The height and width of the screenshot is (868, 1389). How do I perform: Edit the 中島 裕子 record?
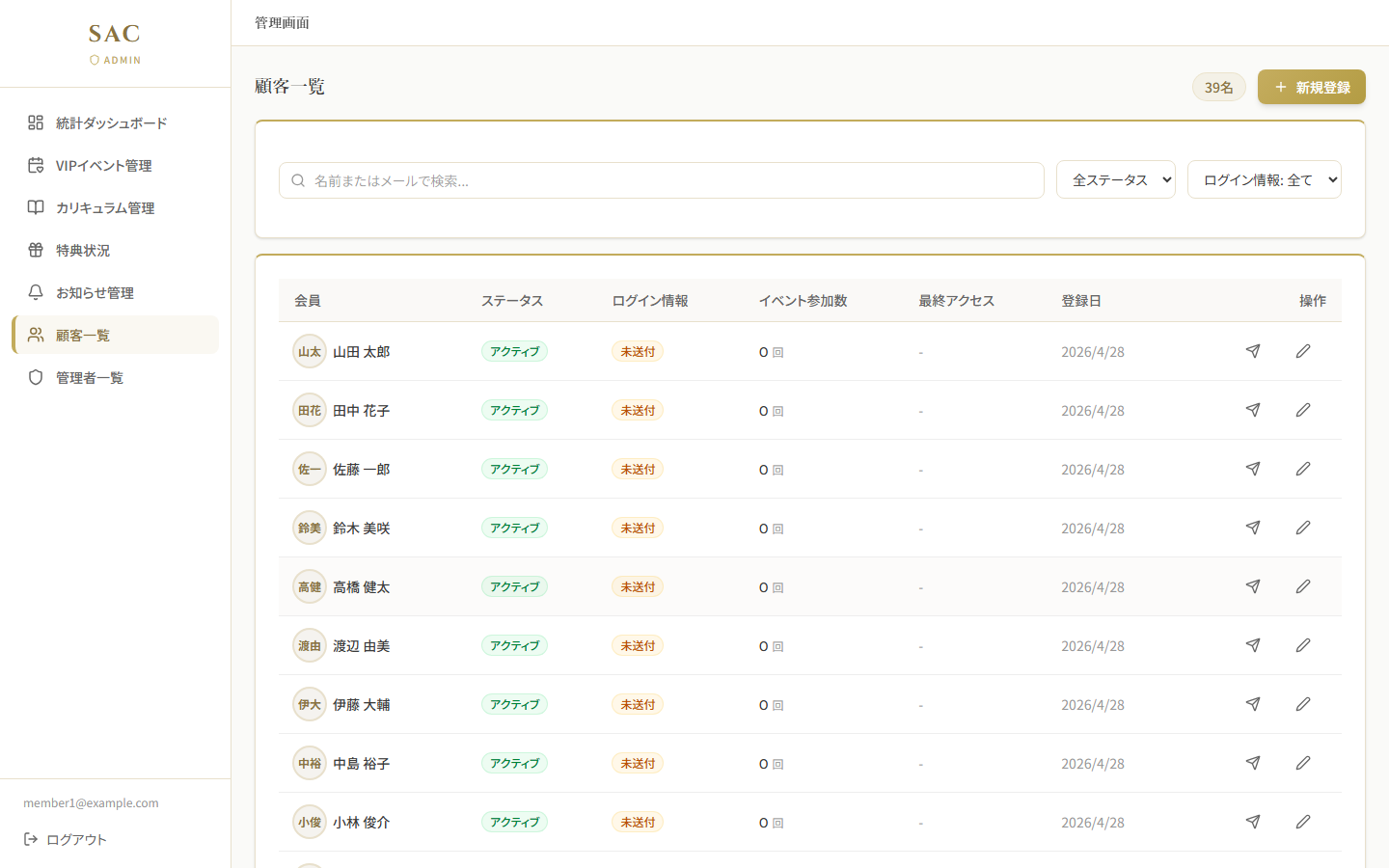click(1303, 763)
